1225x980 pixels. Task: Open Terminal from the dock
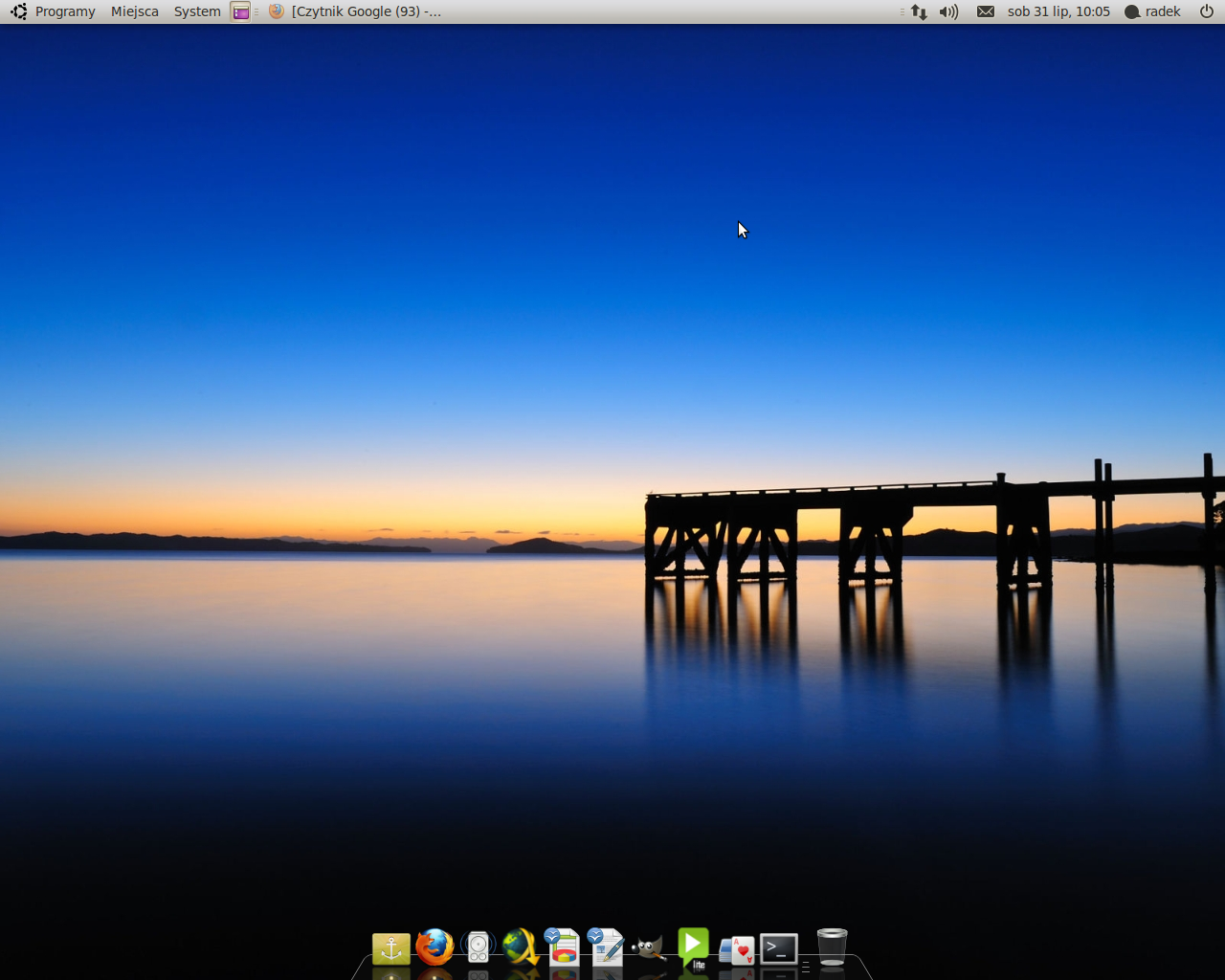click(779, 948)
